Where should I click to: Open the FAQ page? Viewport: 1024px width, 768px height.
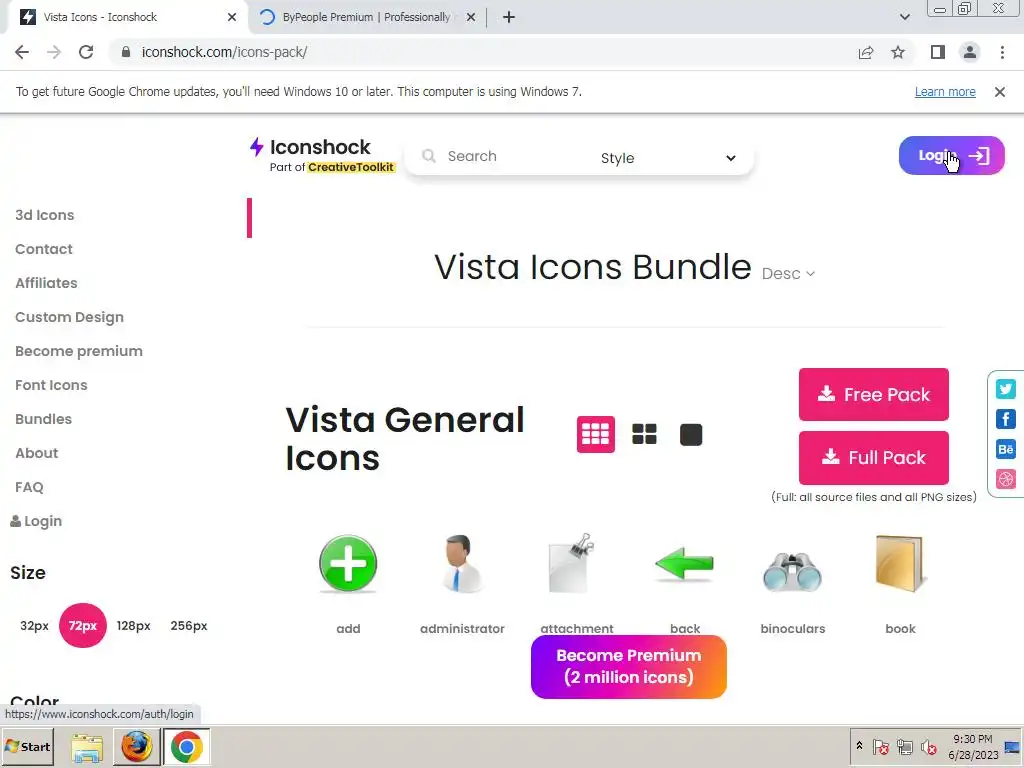pos(29,487)
